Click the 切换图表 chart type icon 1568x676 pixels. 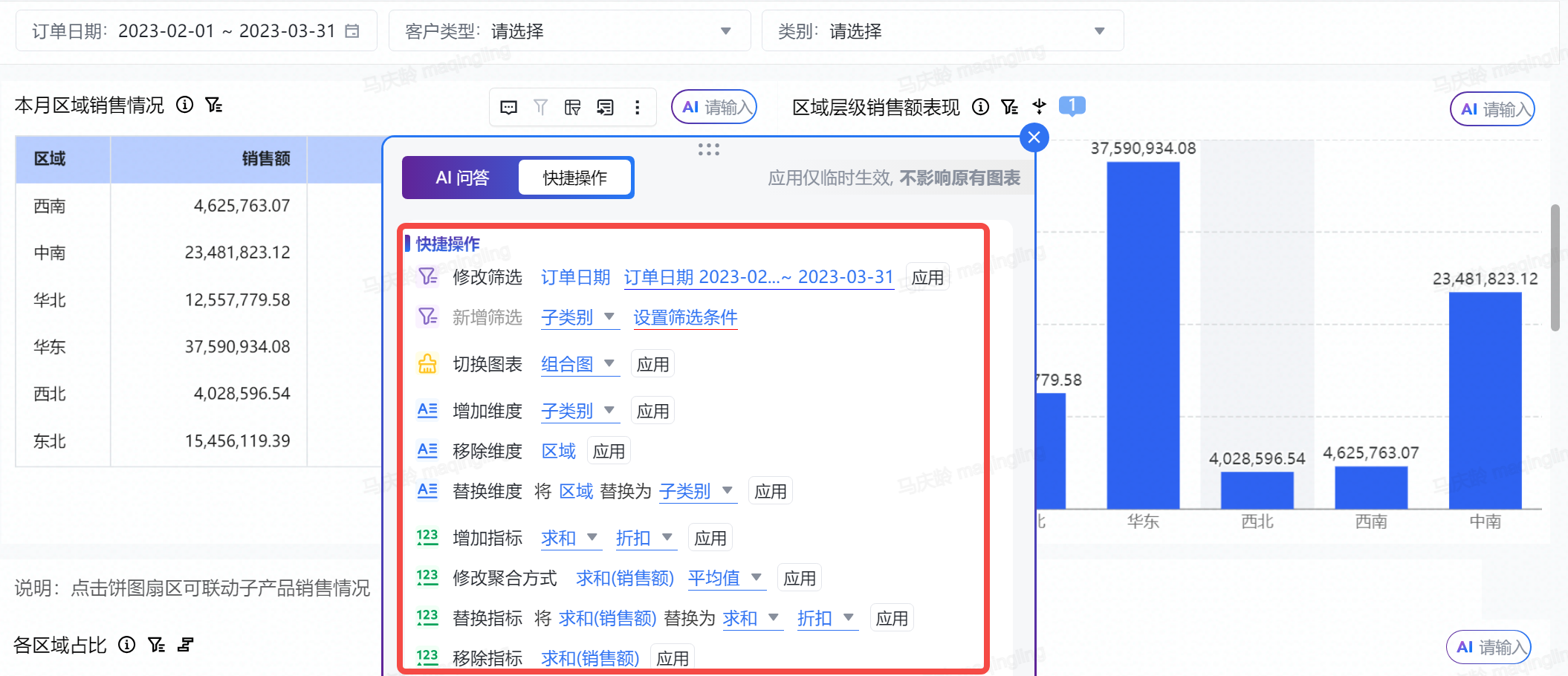[427, 364]
